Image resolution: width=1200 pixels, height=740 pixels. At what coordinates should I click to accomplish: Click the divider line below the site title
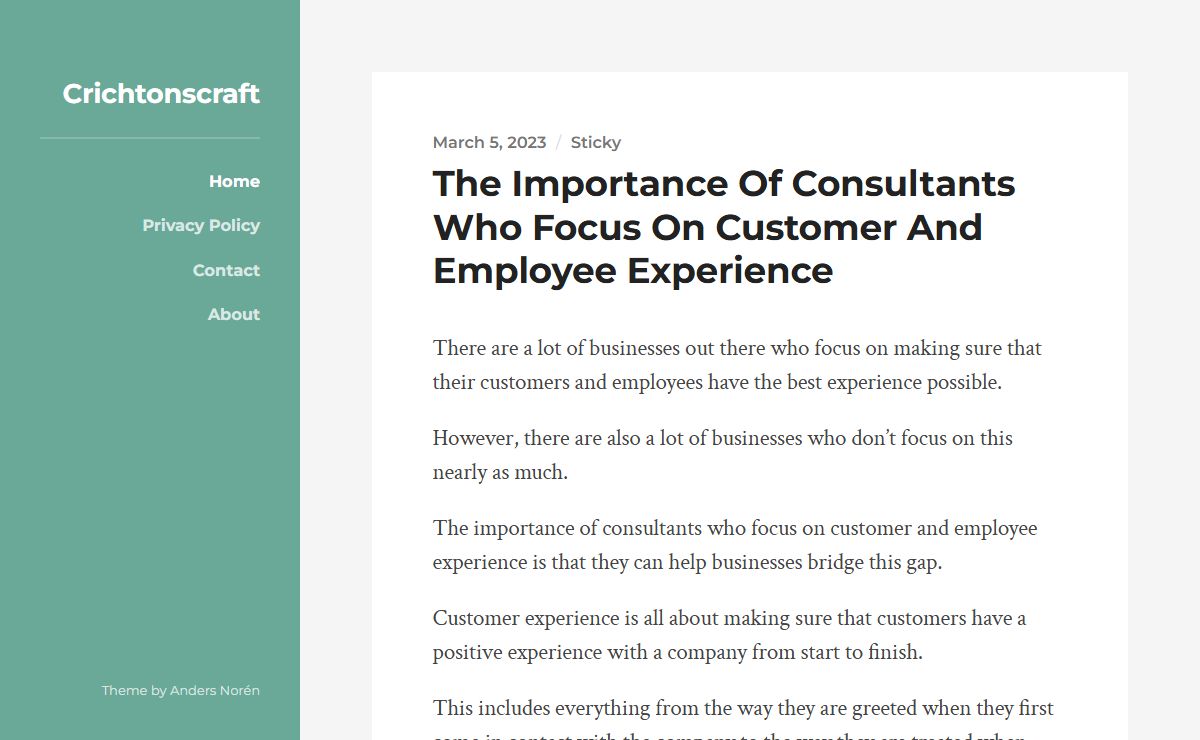click(x=150, y=138)
